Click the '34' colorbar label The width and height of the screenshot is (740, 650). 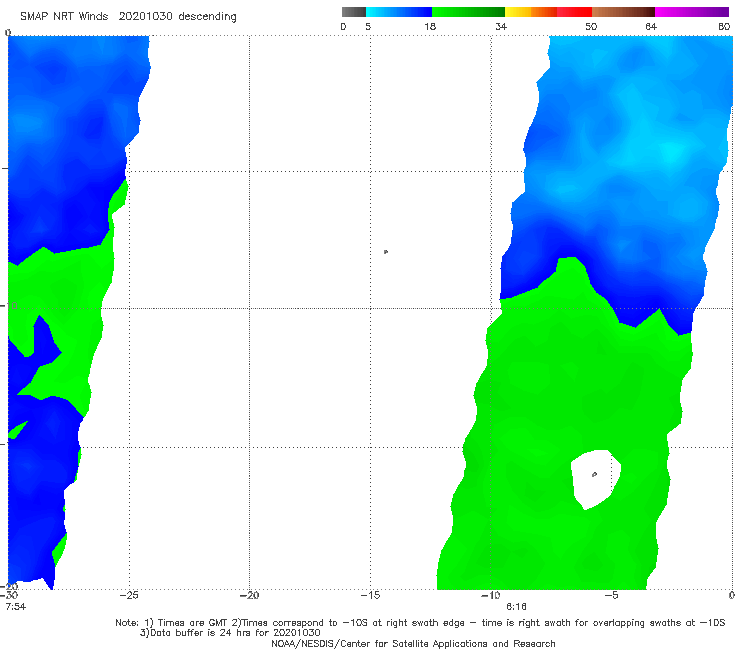click(501, 26)
